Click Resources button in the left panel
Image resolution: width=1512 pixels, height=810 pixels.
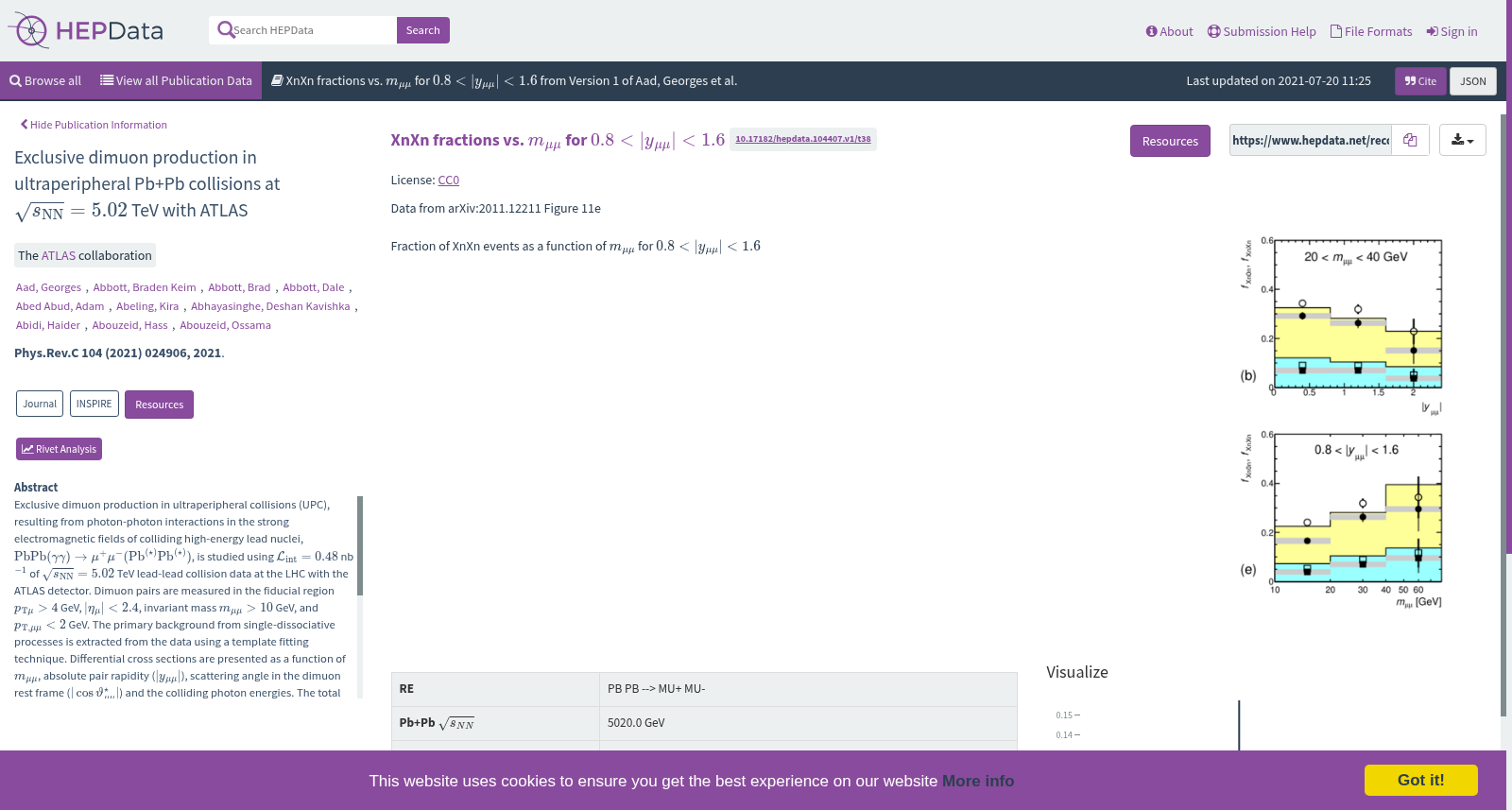(x=159, y=405)
